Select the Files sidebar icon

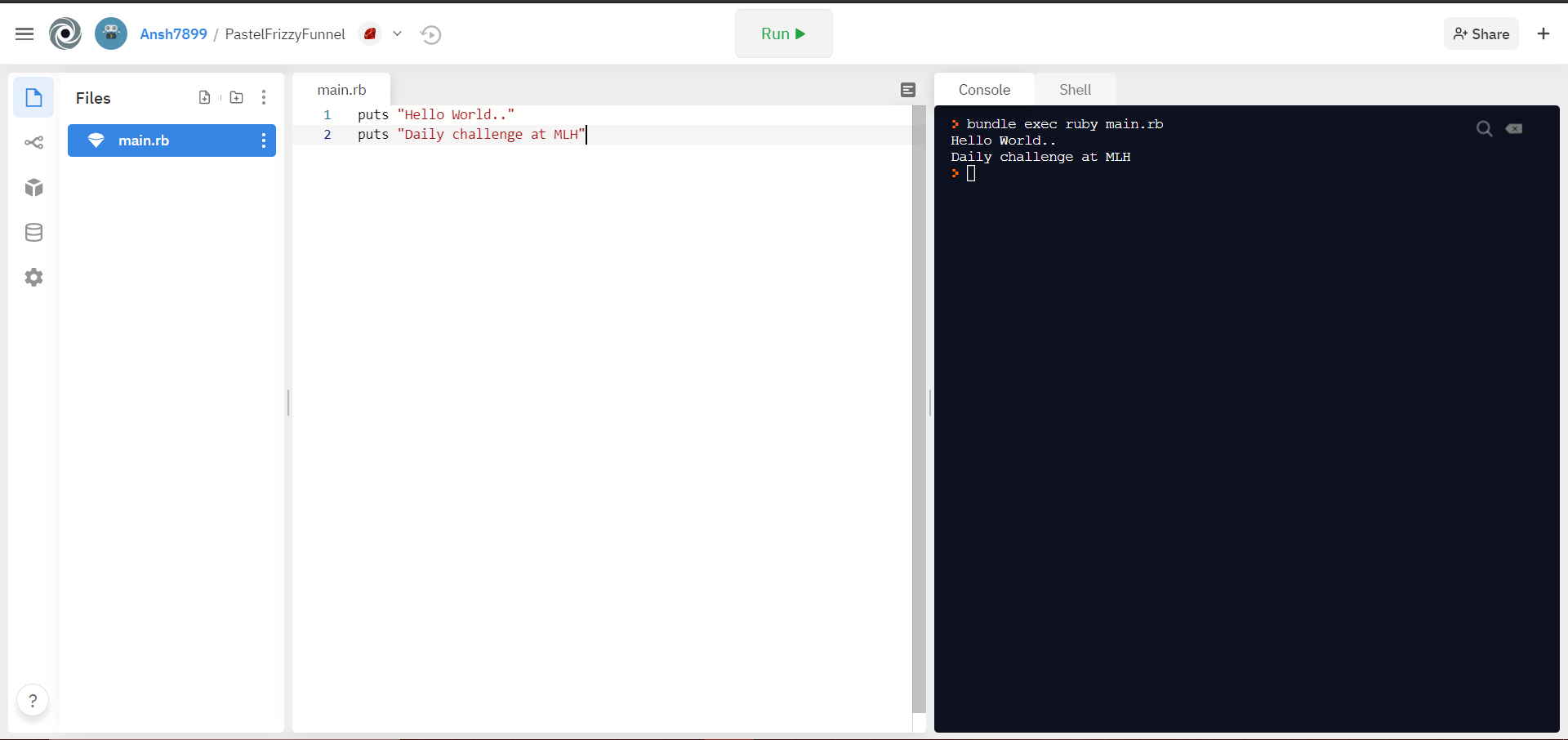33,98
